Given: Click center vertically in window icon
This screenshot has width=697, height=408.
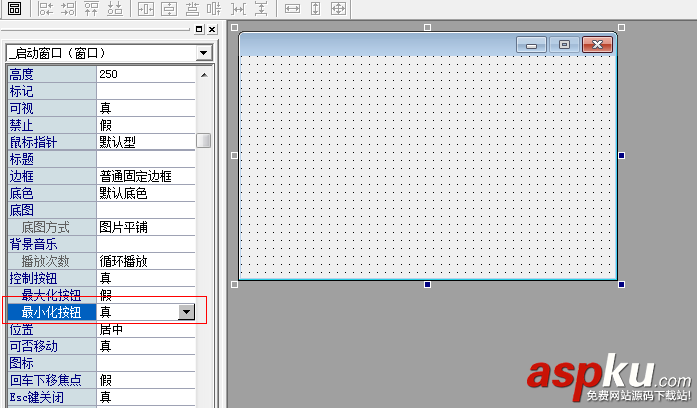Looking at the screenshot, I should [169, 8].
